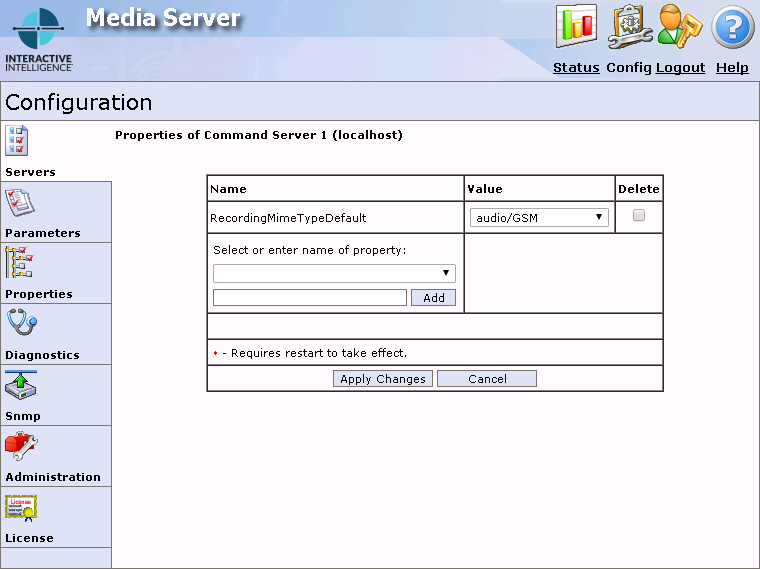Open License certificate icon
The height and width of the screenshot is (569, 760).
[x=21, y=507]
